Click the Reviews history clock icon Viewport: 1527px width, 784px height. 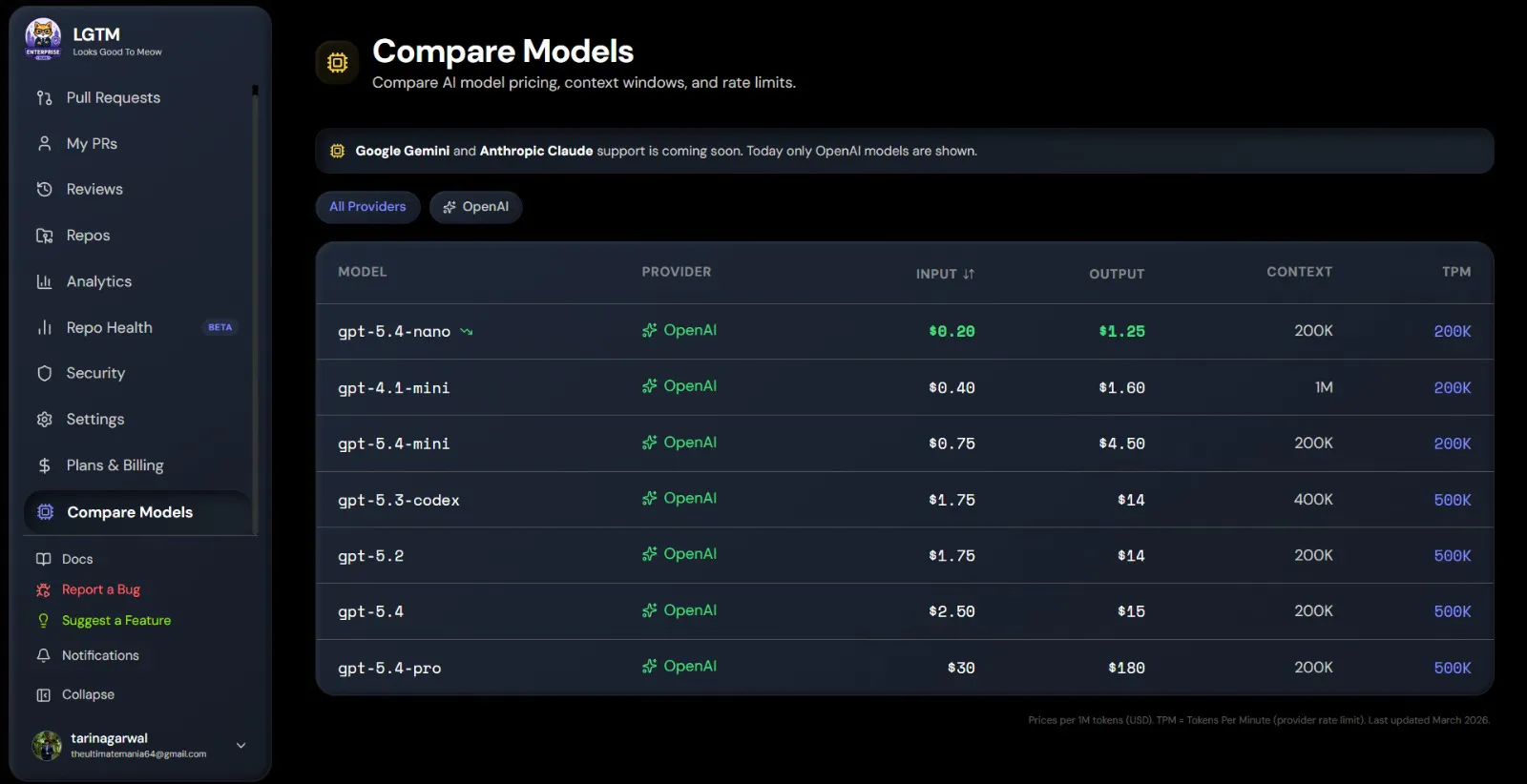pyautogui.click(x=44, y=190)
